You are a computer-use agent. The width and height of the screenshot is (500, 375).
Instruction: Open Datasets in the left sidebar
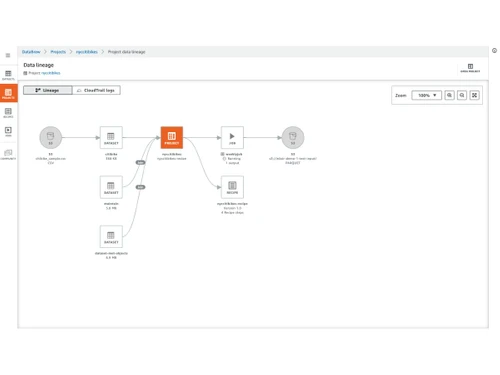(x=8, y=75)
